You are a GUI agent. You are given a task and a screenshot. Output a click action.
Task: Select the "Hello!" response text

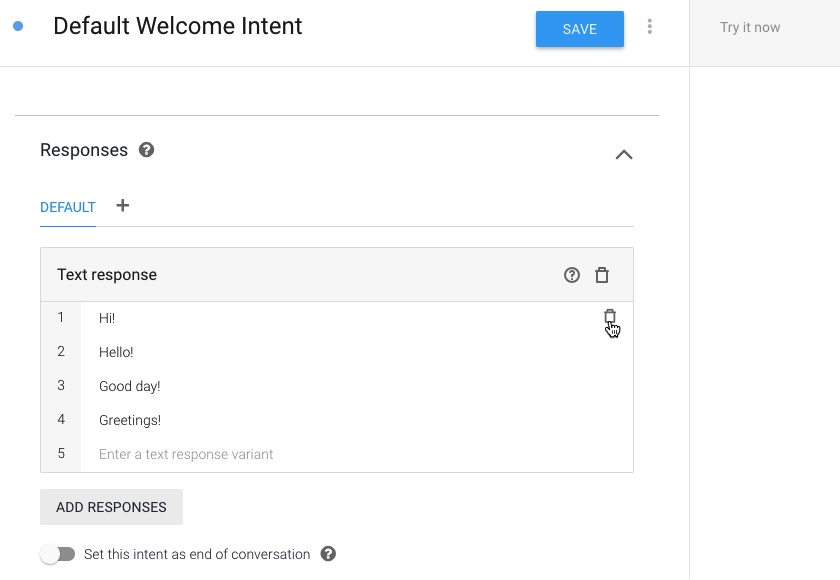[116, 352]
